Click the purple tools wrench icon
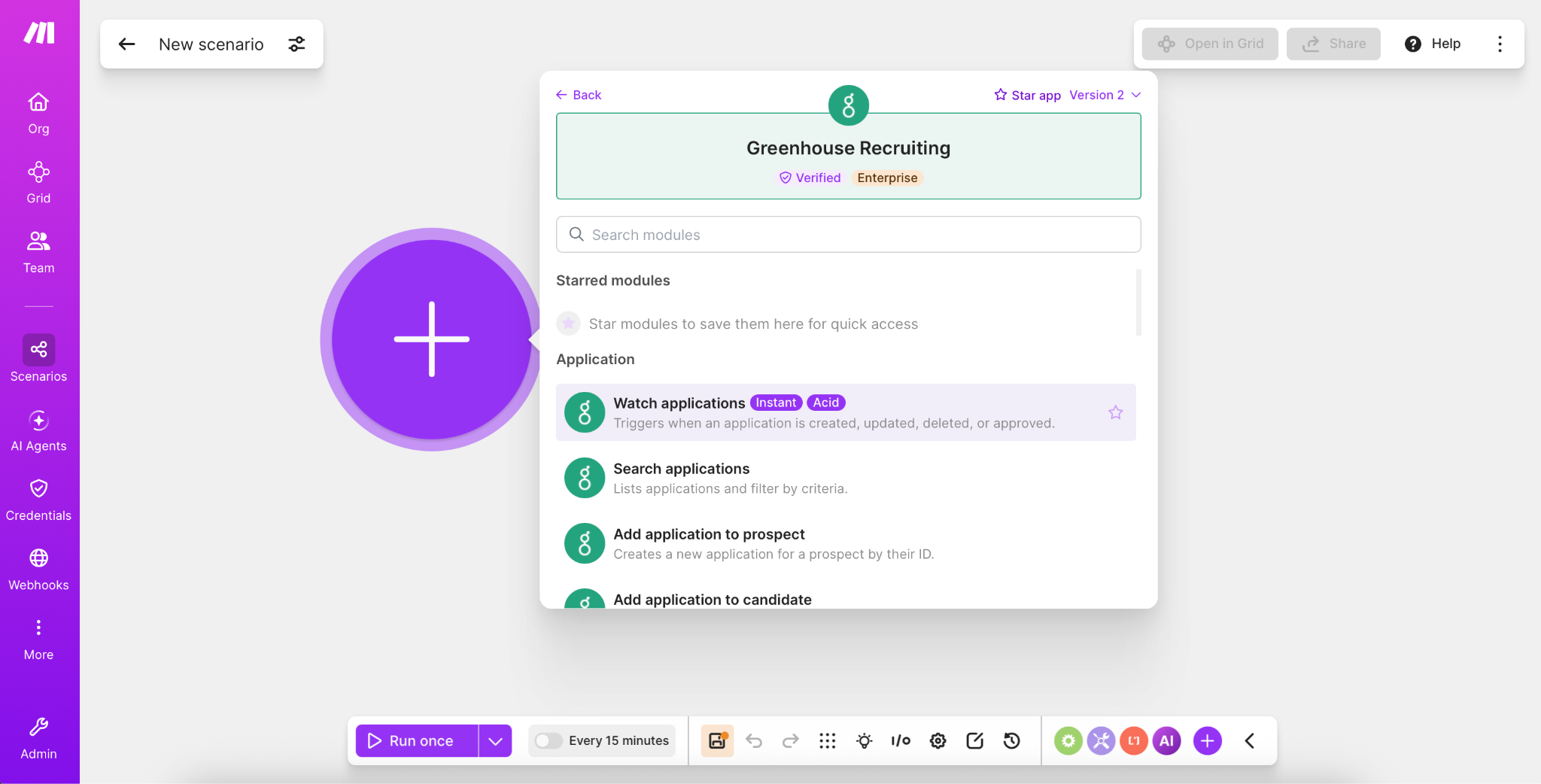 tap(1101, 741)
